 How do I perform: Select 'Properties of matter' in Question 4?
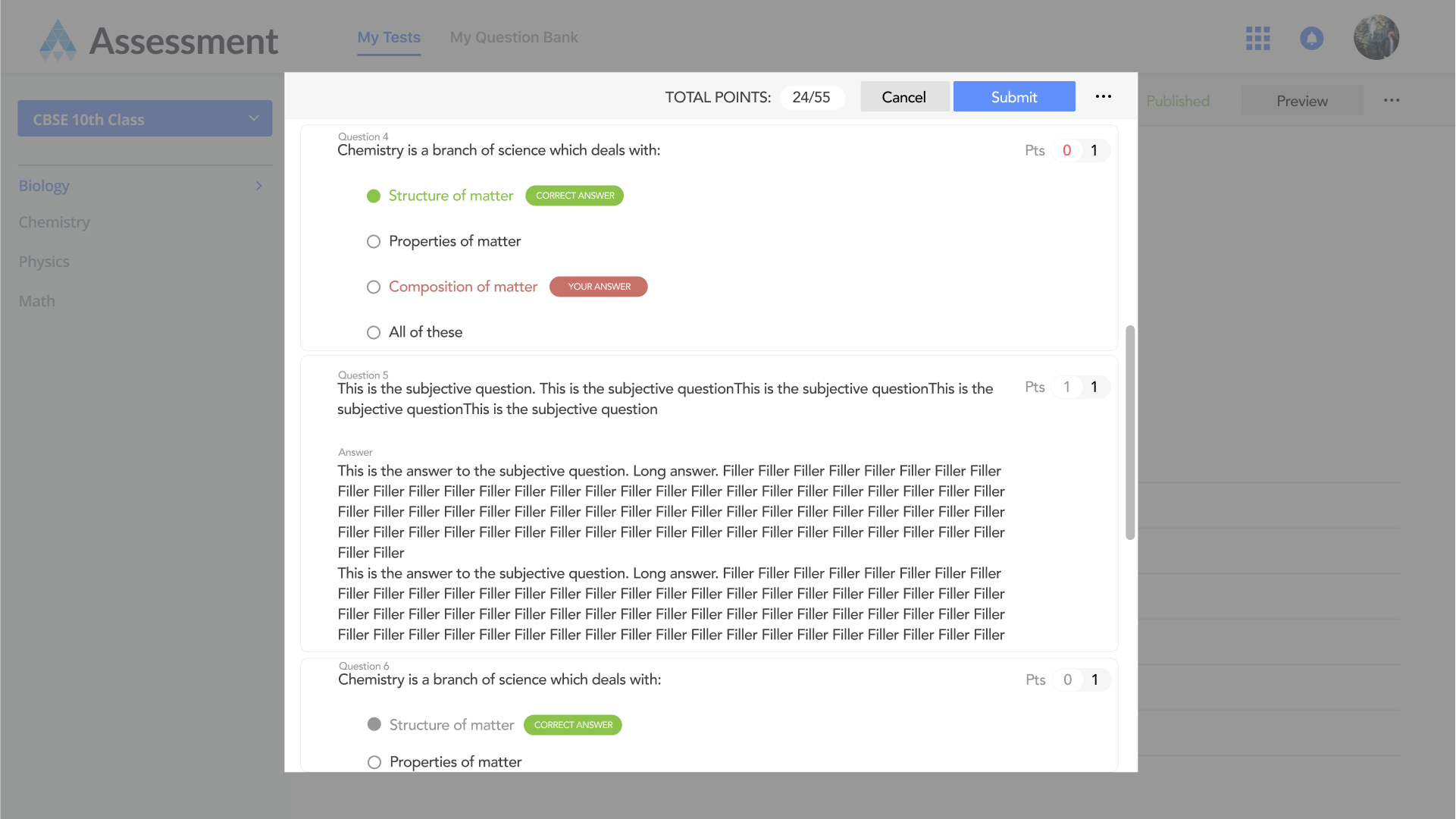pyautogui.click(x=374, y=242)
